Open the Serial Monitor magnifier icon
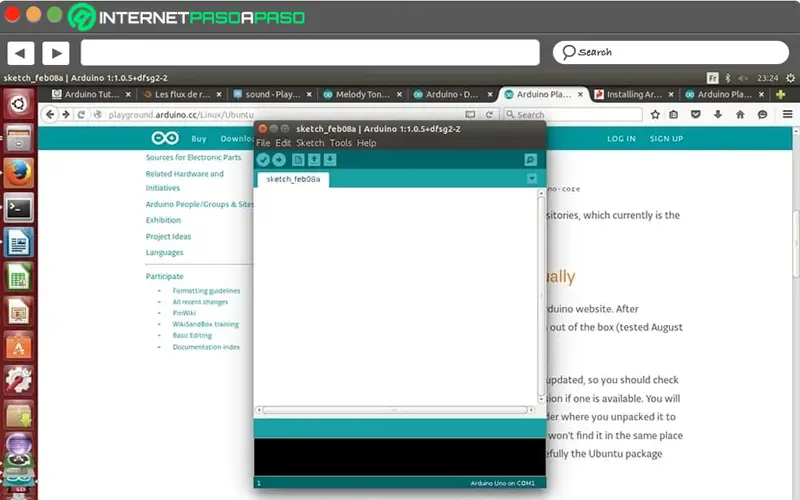This screenshot has height=500, width=800. (x=531, y=160)
